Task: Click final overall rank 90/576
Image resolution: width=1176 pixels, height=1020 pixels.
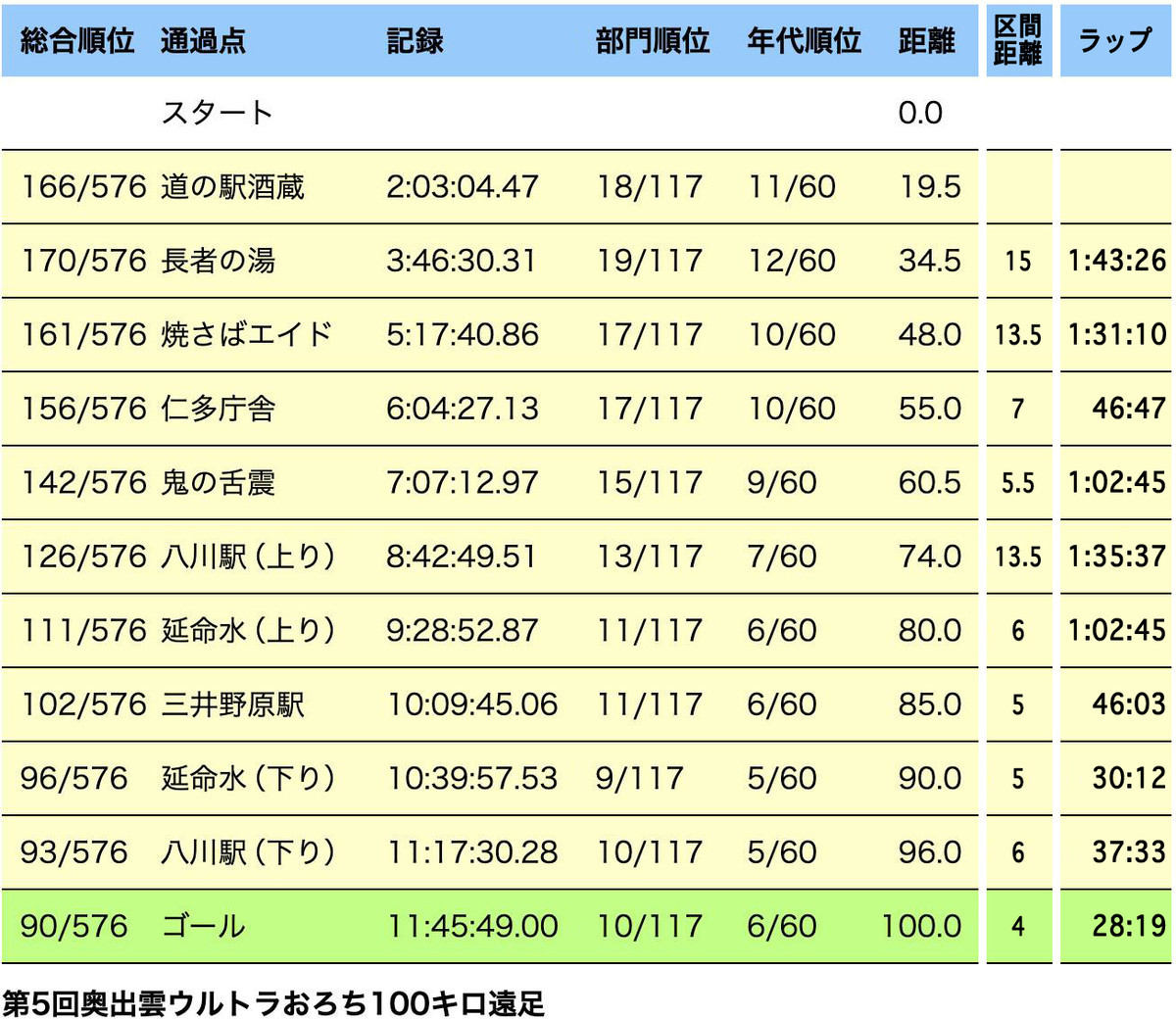Action: tap(73, 926)
